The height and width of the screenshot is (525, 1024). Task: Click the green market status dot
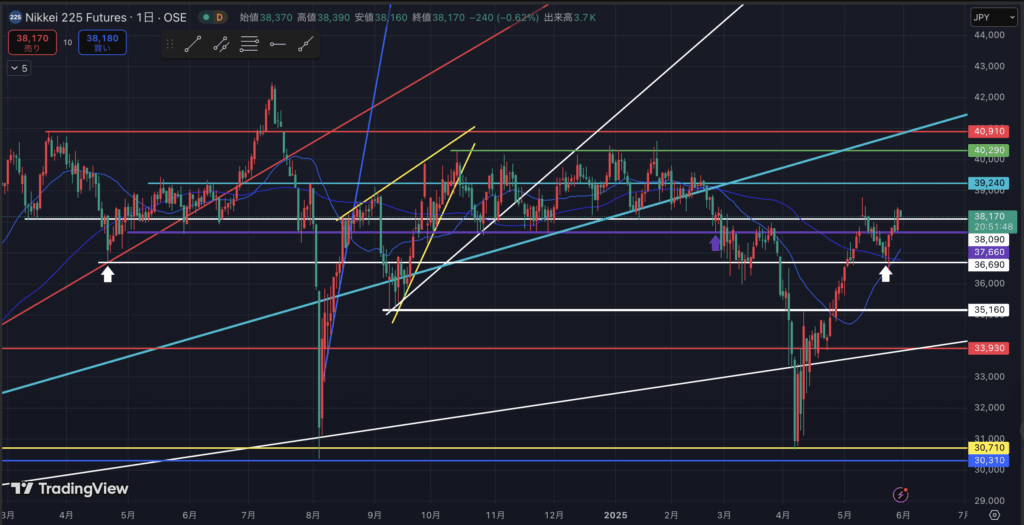click(x=205, y=18)
